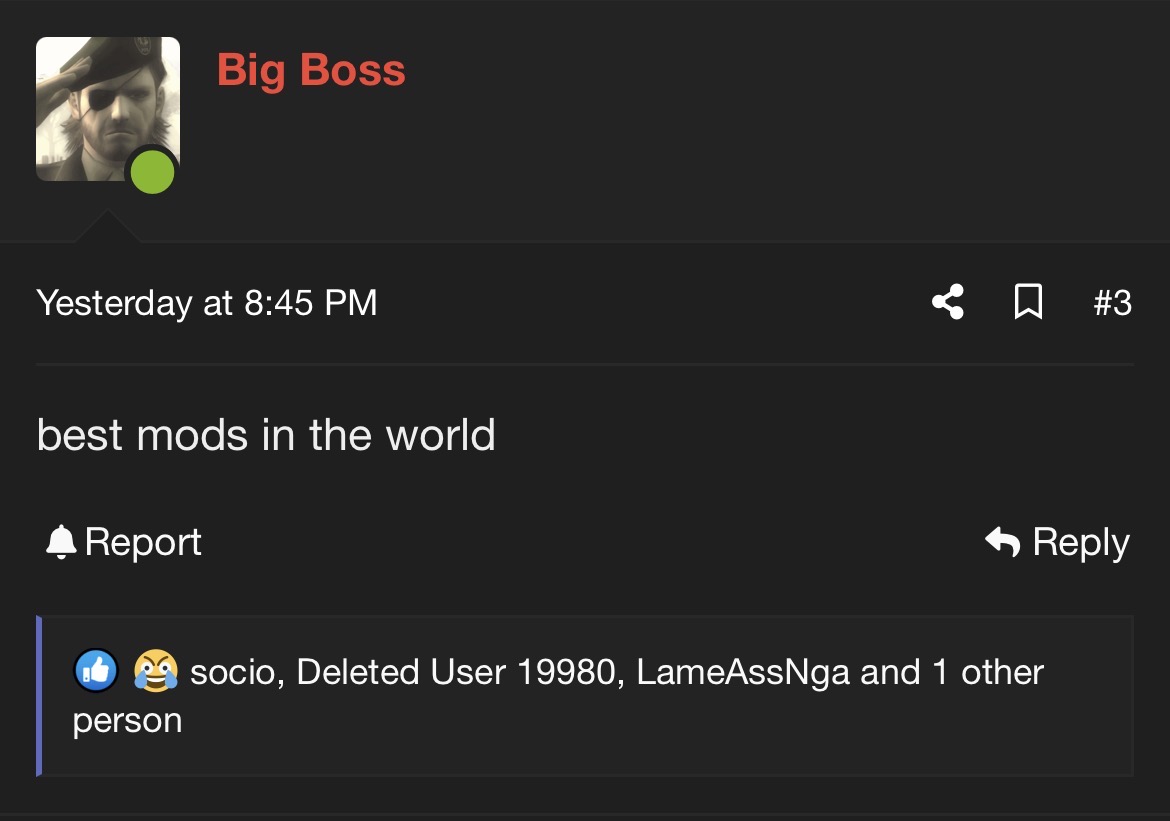The width and height of the screenshot is (1170, 821).
Task: Select the blue thumbs-up reaction icon
Action: tap(96, 670)
